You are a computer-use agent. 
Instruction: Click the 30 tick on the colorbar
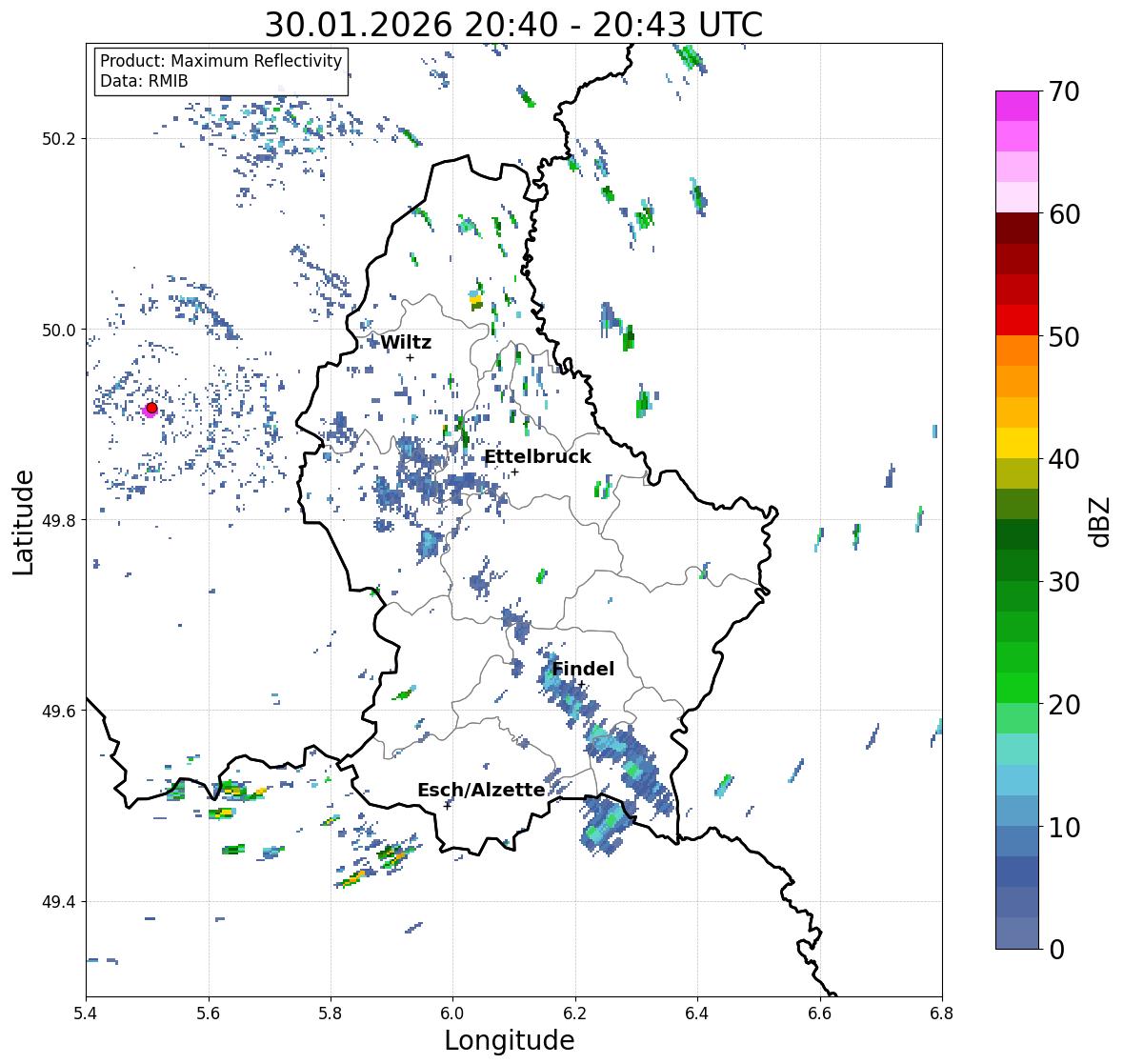pyautogui.click(x=1064, y=582)
